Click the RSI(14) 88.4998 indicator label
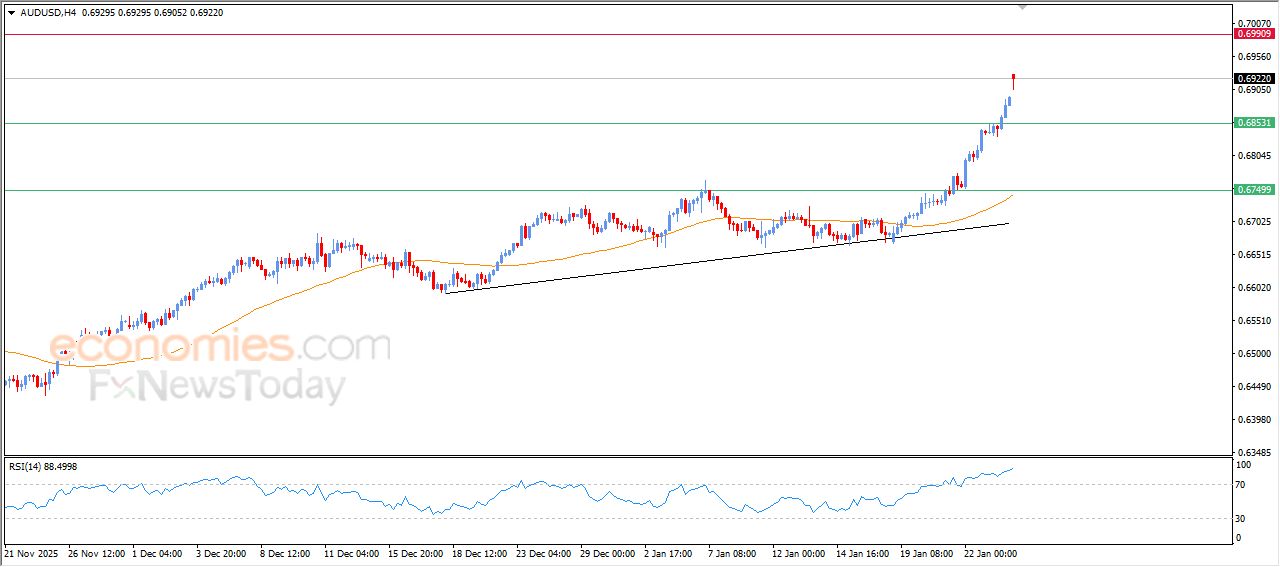1280x567 pixels. click(x=43, y=466)
